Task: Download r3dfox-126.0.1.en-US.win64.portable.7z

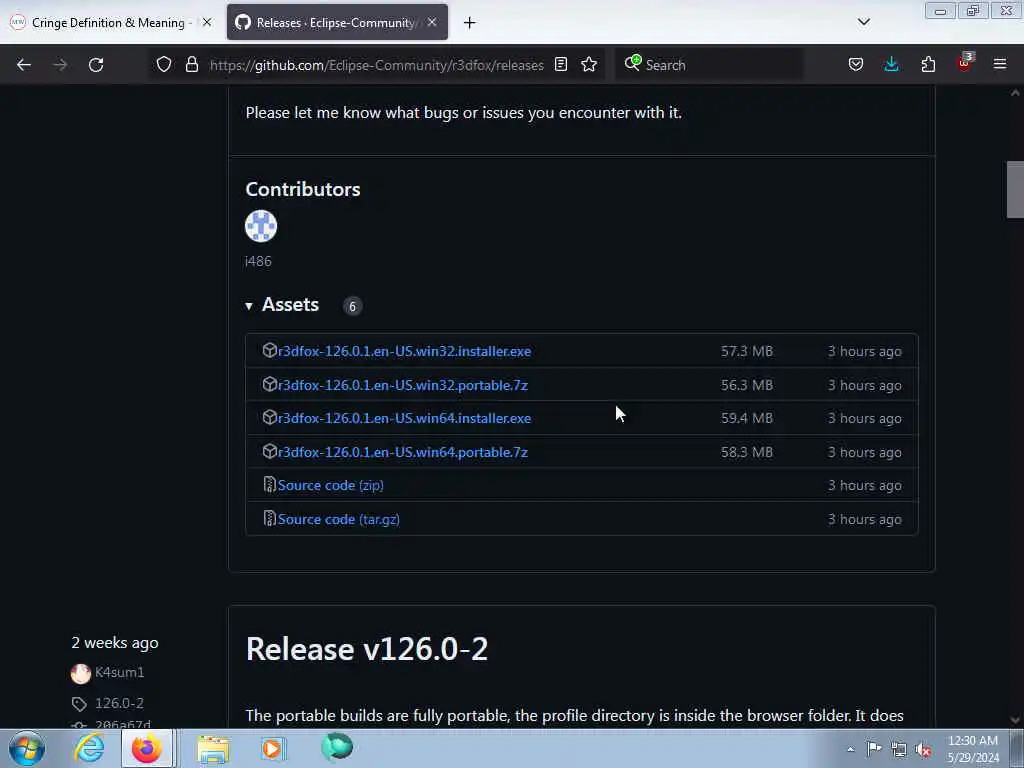Action: [403, 453]
